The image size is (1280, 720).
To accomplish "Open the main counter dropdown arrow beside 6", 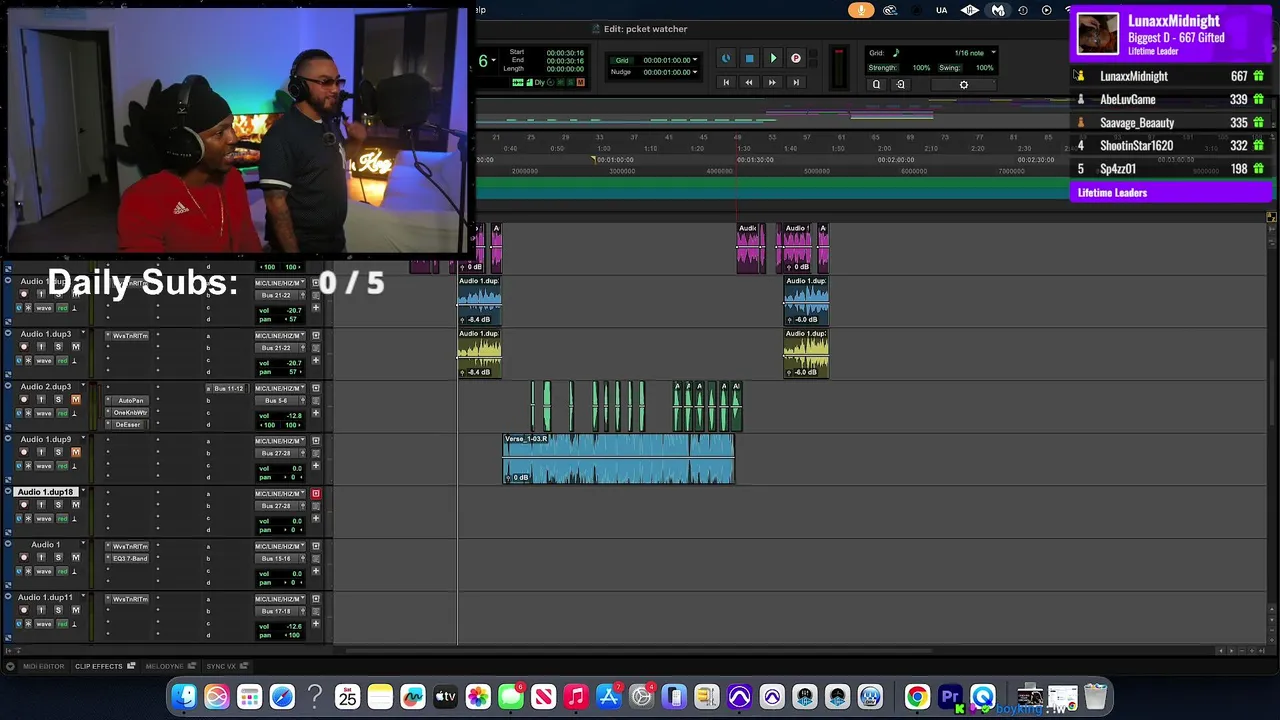I will [x=496, y=62].
